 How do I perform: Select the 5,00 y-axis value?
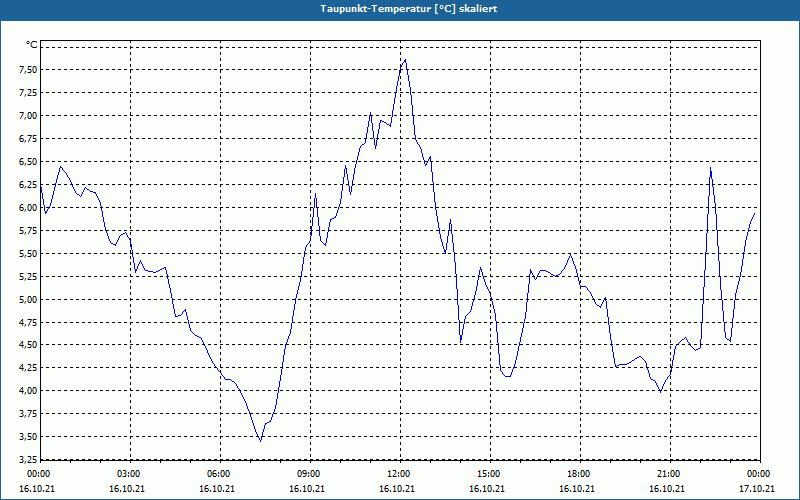tap(28, 299)
